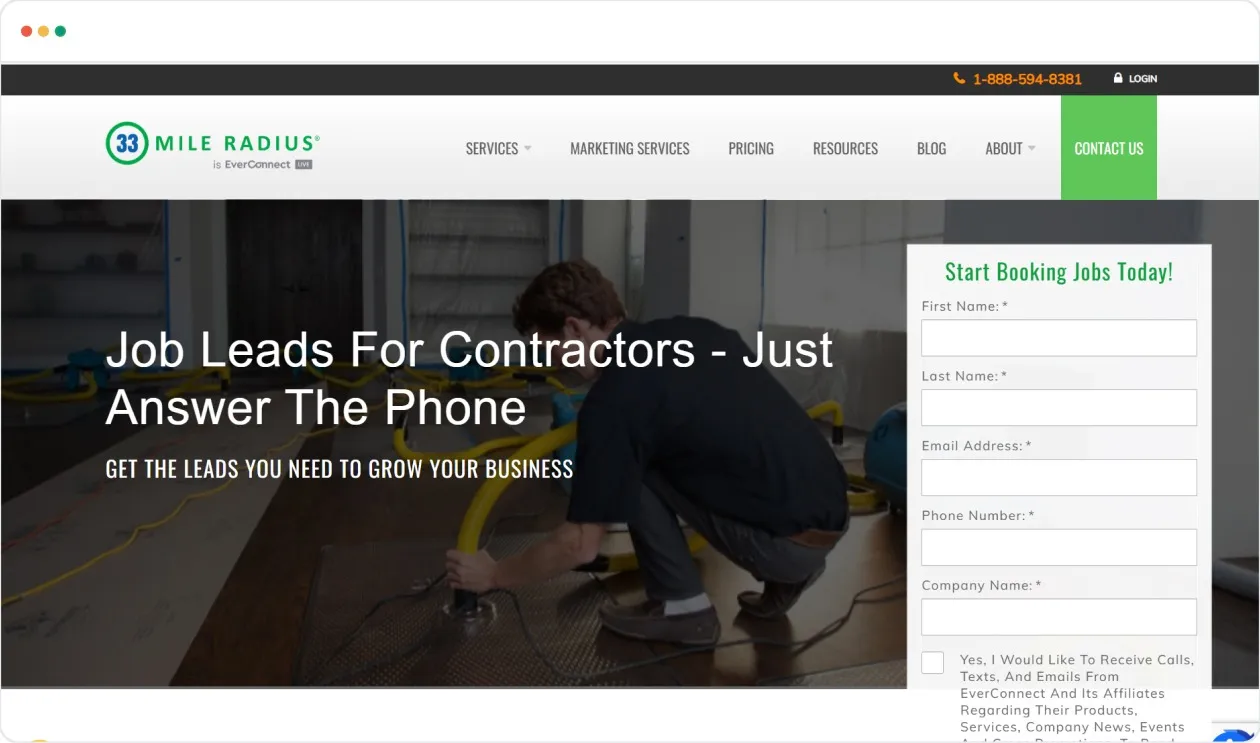Click the EverConnect LIVE badge
The width and height of the screenshot is (1260, 743).
pos(303,164)
